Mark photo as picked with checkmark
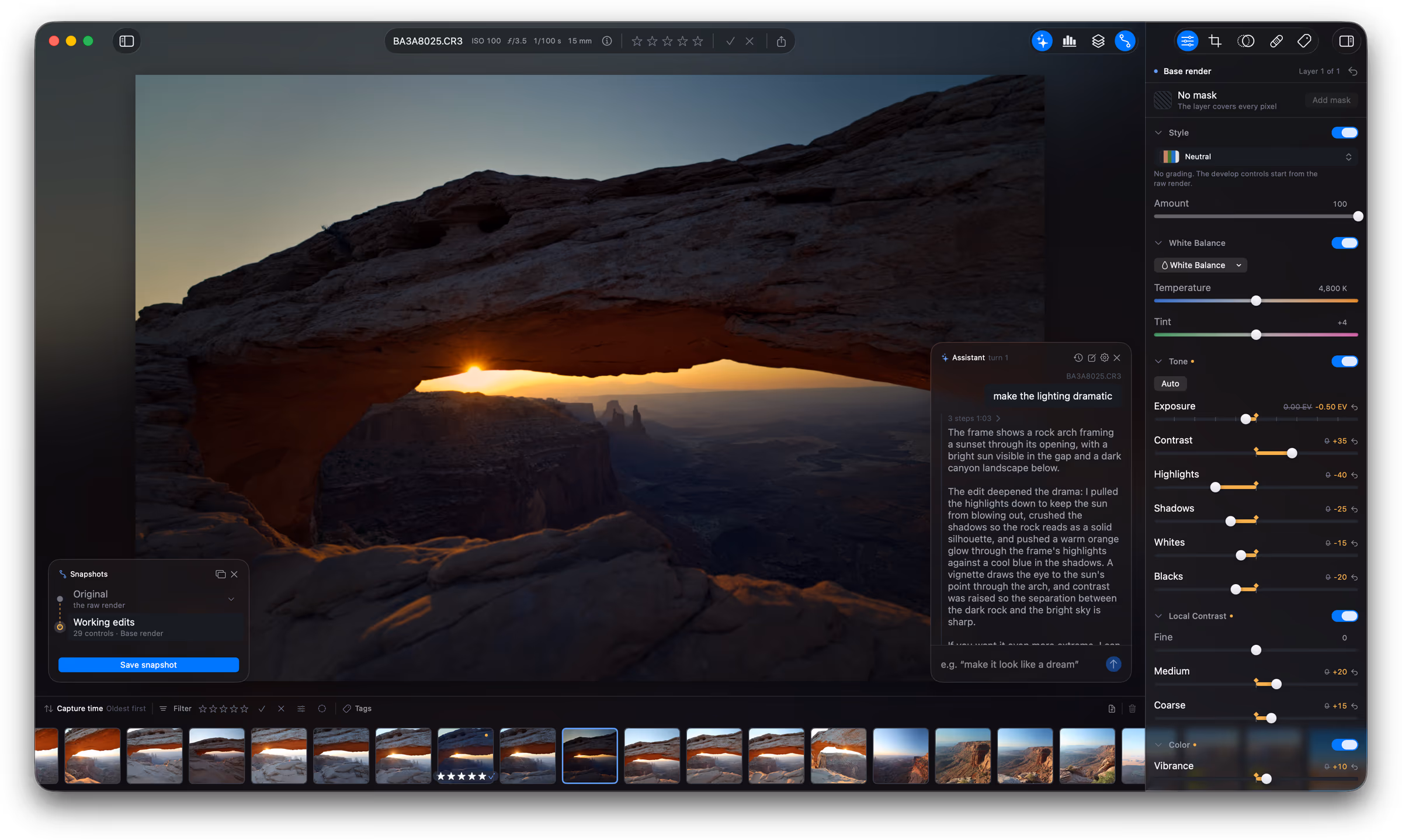1402x840 pixels. (x=730, y=41)
